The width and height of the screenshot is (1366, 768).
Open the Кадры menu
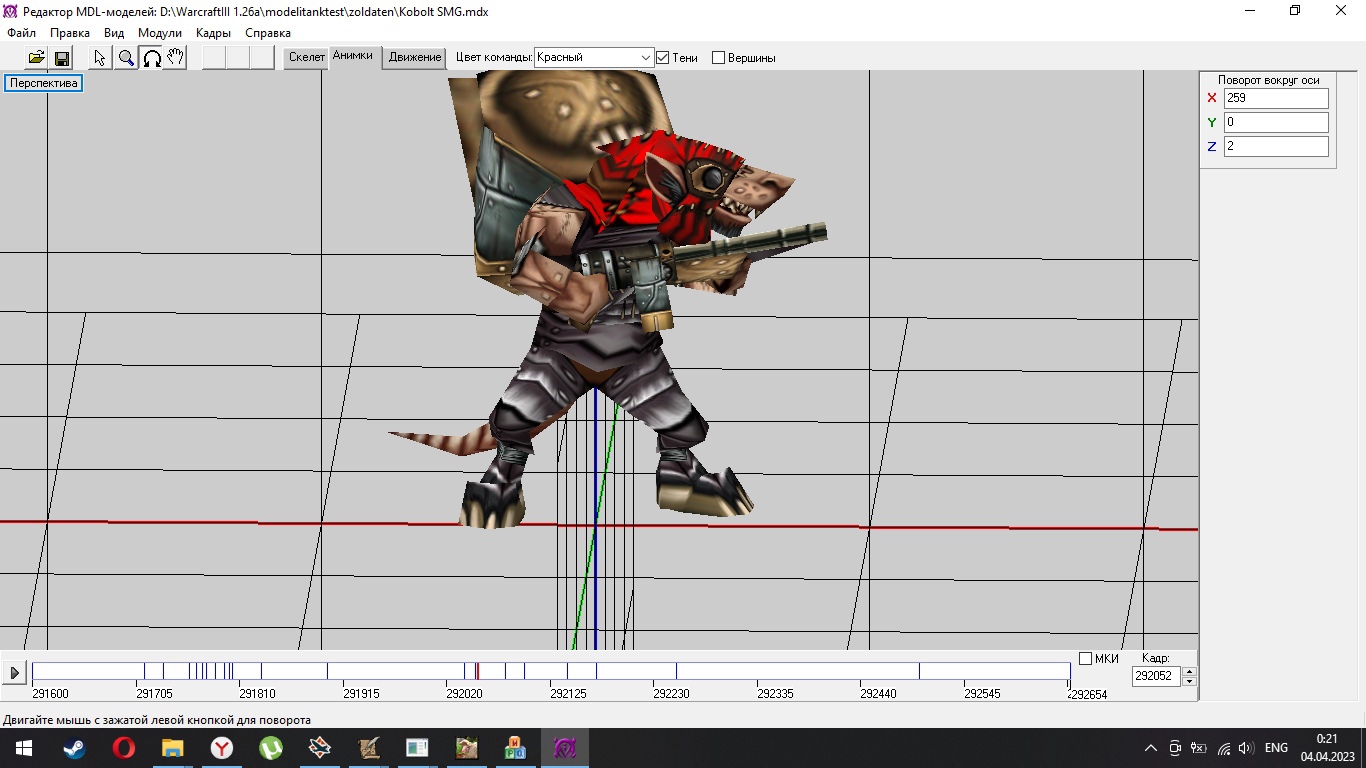tap(213, 33)
